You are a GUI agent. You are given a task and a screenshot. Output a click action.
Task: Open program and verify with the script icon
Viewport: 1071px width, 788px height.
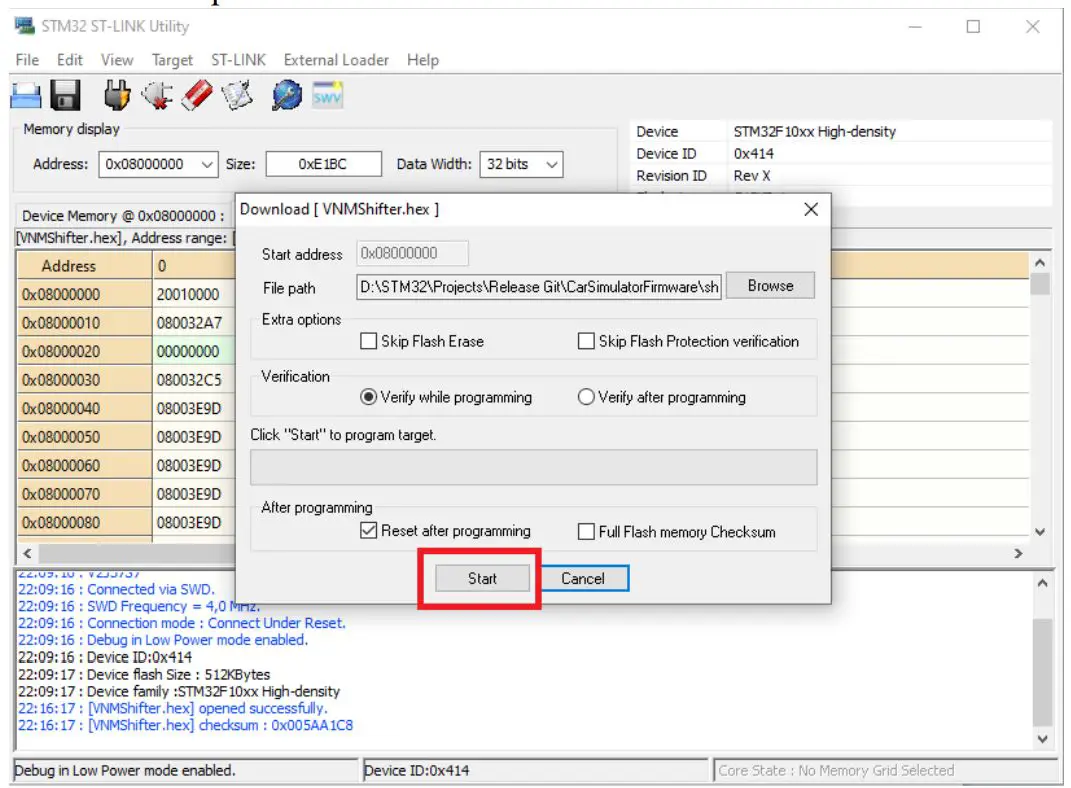237,94
